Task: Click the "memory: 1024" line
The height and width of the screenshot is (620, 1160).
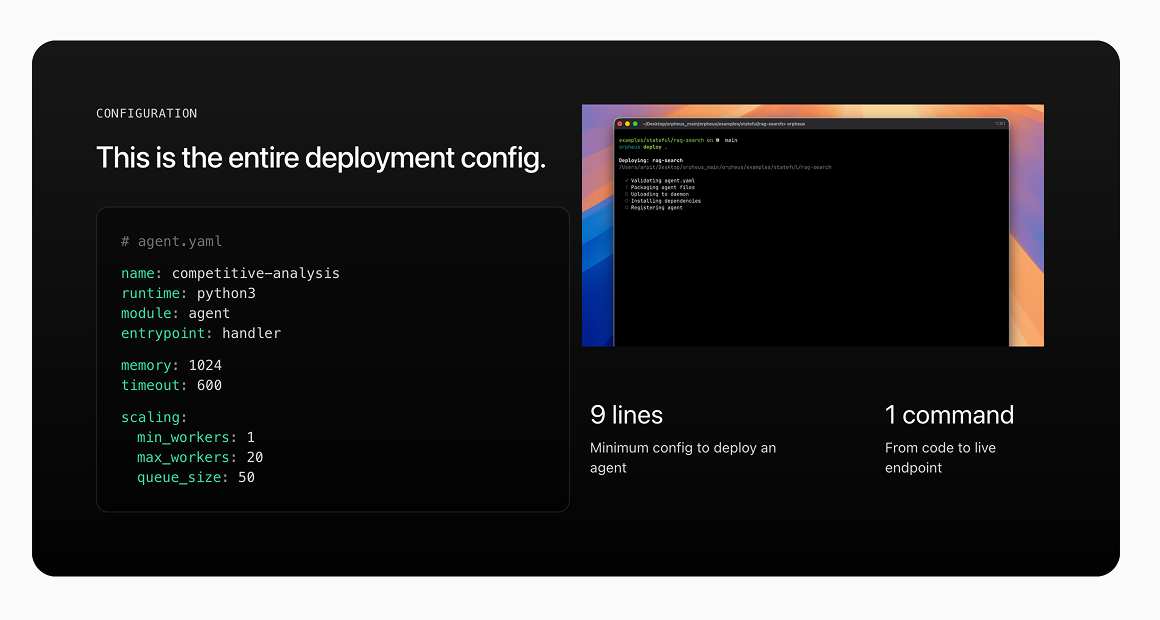Action: (x=172, y=365)
